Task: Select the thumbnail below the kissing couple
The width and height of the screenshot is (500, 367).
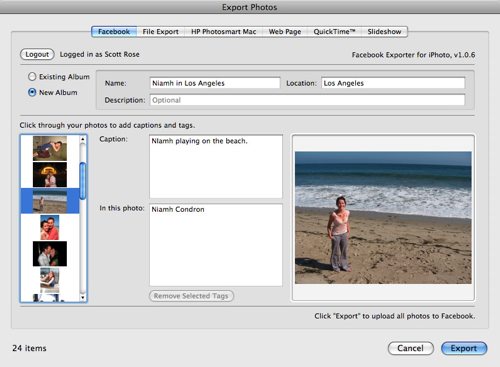Action: pos(50,280)
